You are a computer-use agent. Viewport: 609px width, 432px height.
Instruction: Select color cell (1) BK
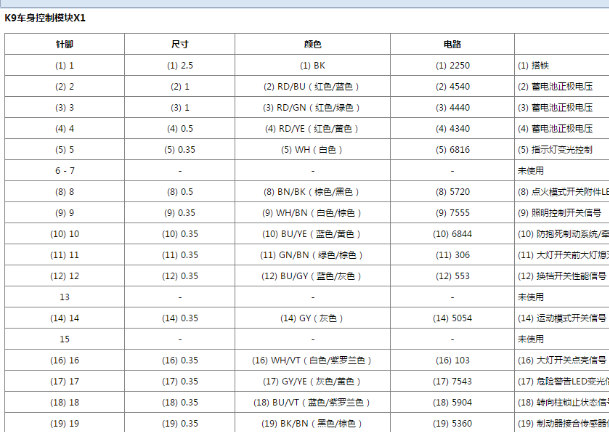click(x=313, y=65)
